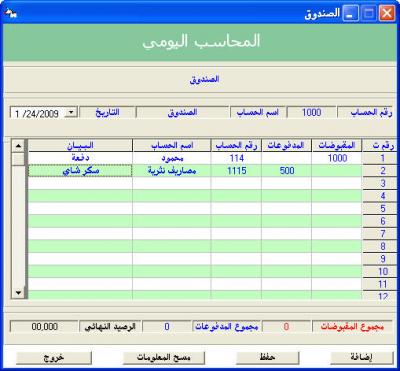Select cell with name محمود
Screen dimensions: 400x371
coord(172,158)
